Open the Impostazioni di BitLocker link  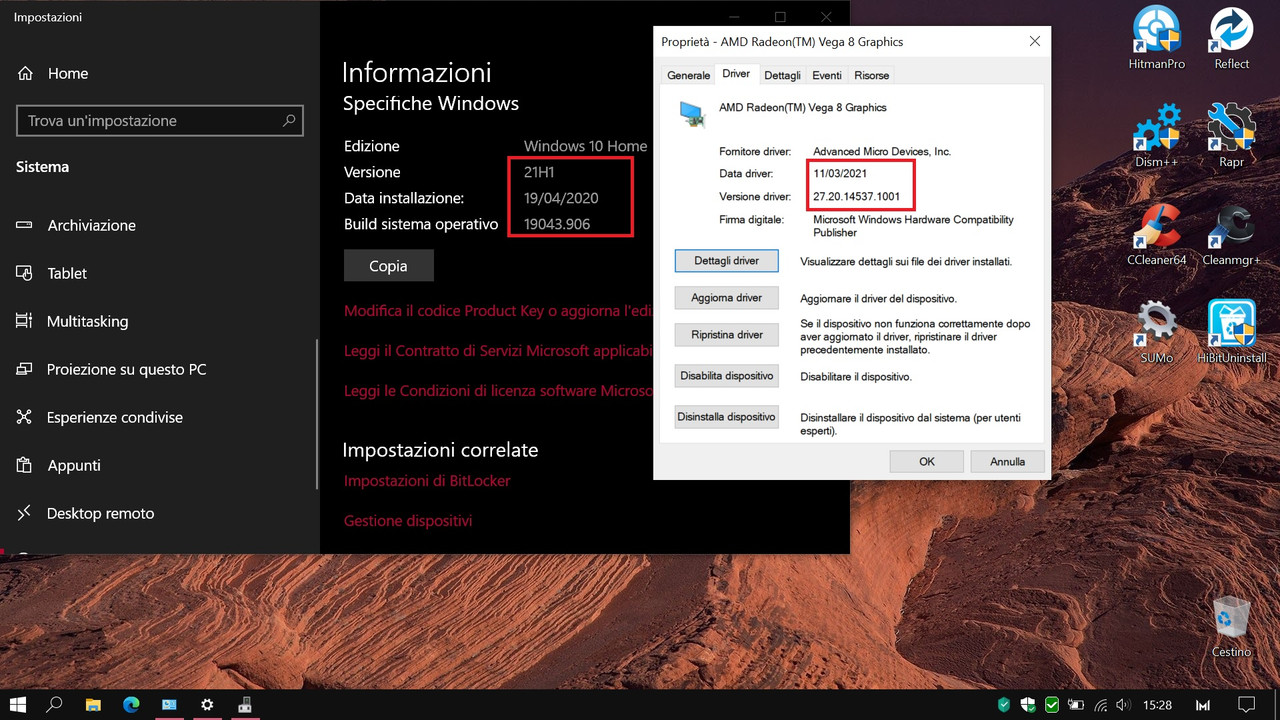pyautogui.click(x=427, y=481)
